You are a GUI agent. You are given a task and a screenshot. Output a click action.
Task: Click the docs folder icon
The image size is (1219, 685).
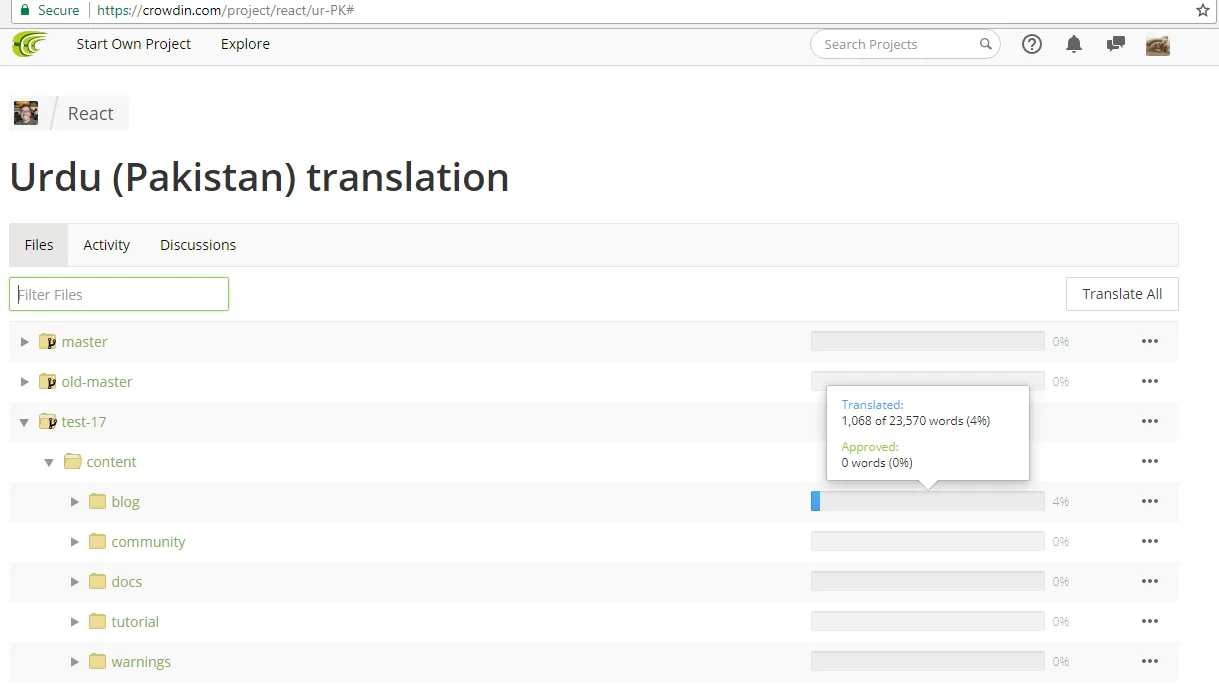pyautogui.click(x=97, y=581)
